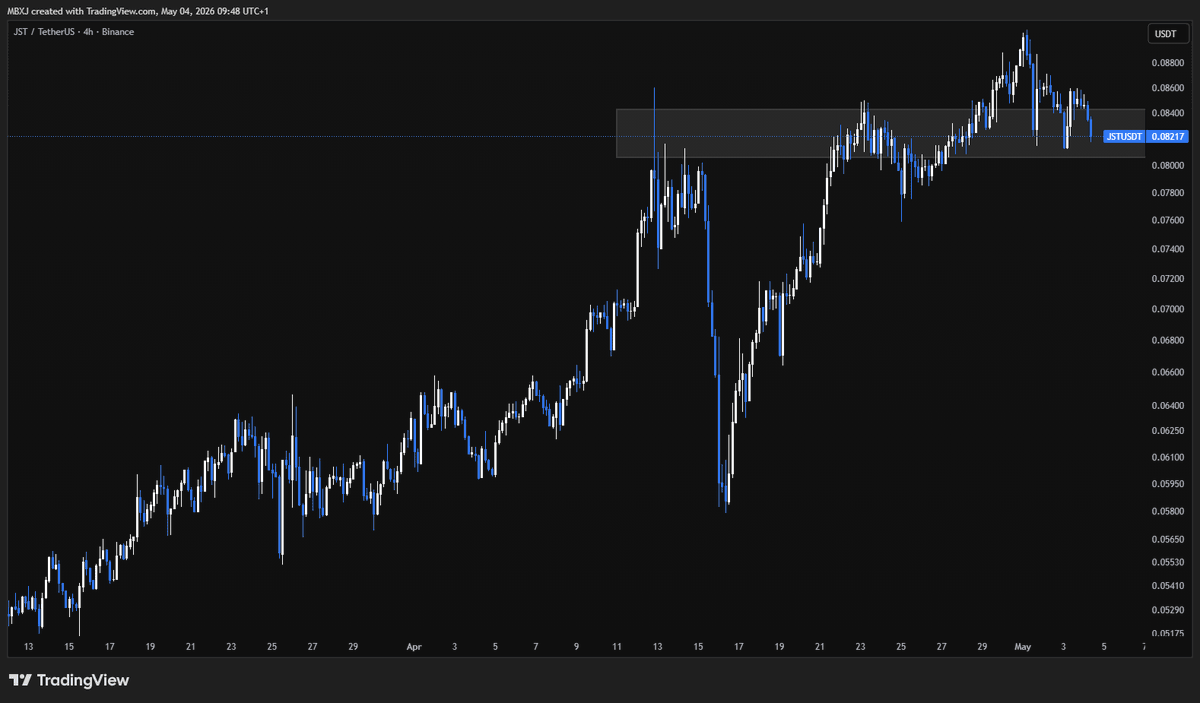Click the 9 date label on time axis
Viewport: 1200px width, 703px height.
pos(577,647)
